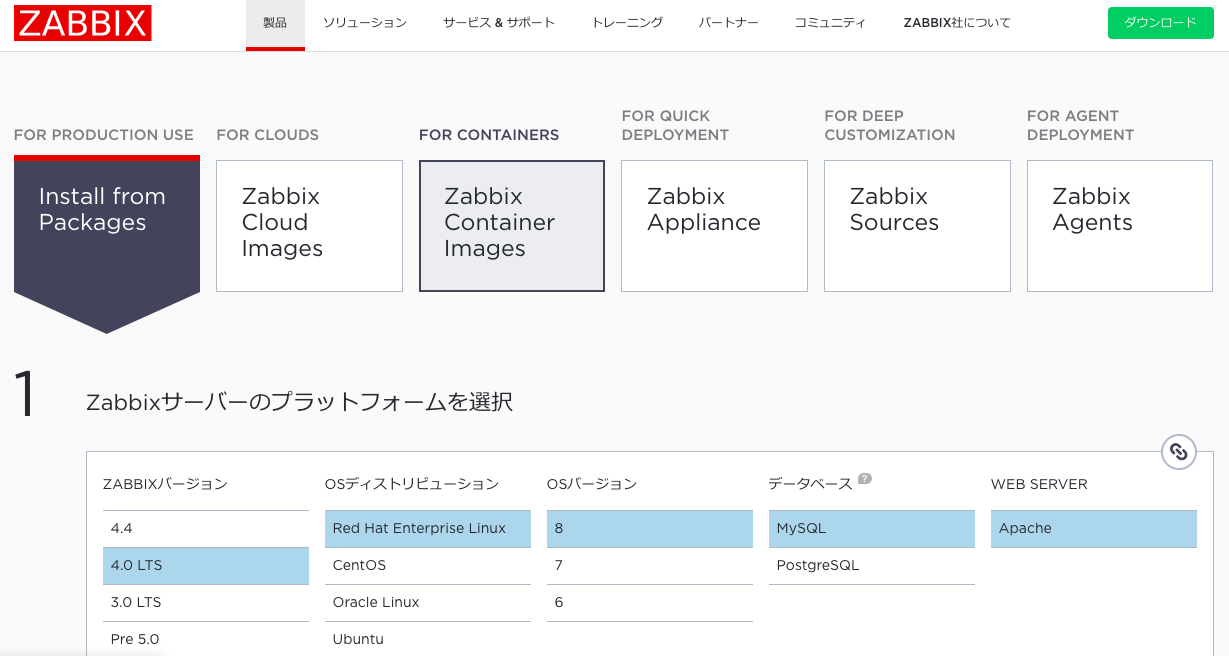Choose CentOS as OS distribution
The height and width of the screenshot is (656, 1229).
(427, 565)
